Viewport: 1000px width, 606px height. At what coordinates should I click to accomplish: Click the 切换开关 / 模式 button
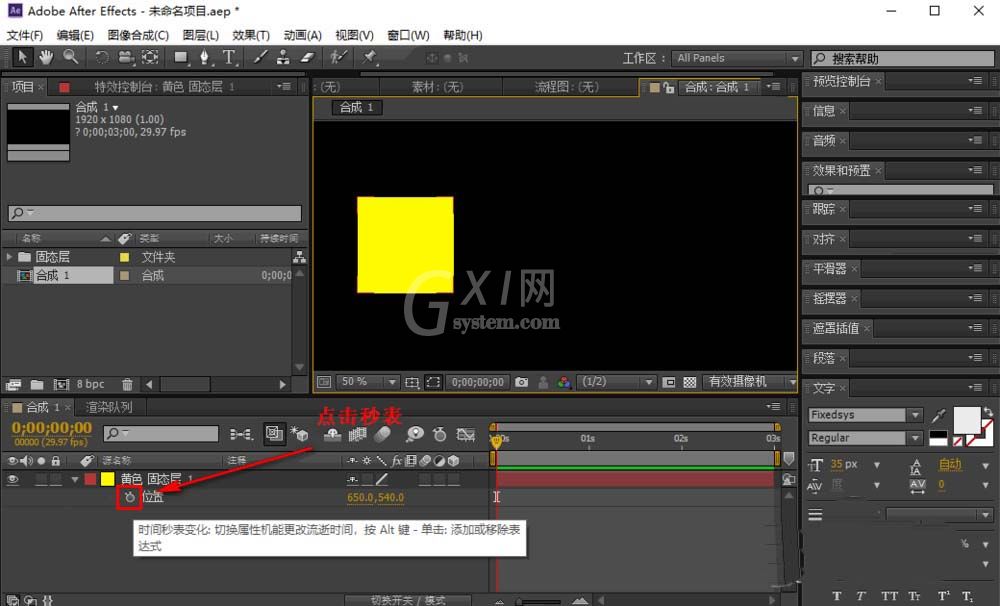[x=408, y=600]
